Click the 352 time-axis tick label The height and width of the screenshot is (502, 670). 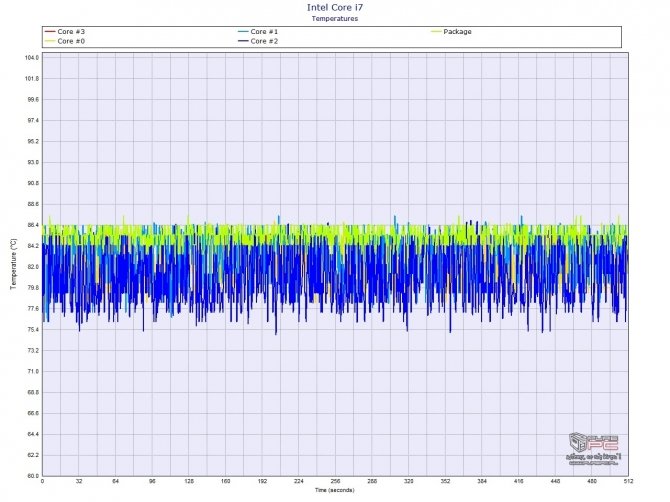click(x=445, y=481)
